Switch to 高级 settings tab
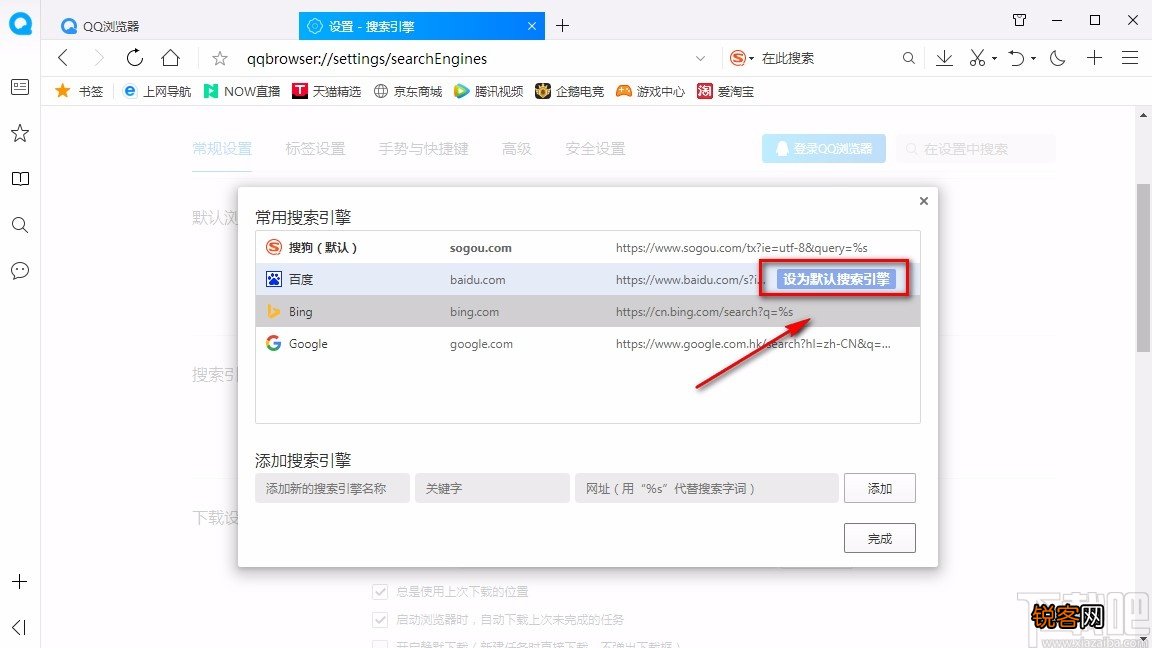The image size is (1152, 648). (516, 148)
